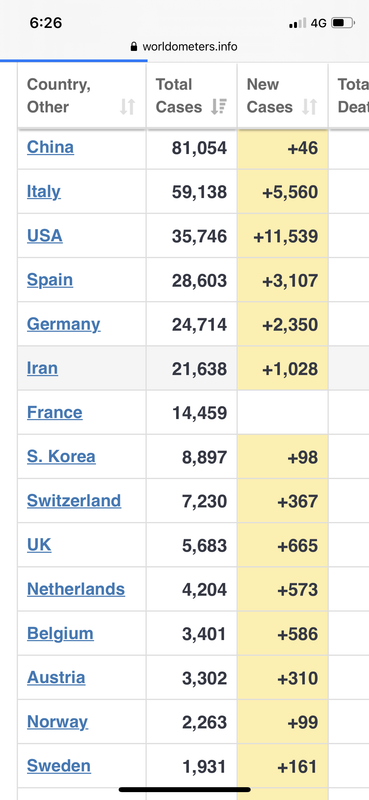This screenshot has height=800, width=369.
Task: Open the Switzerland country link
Action: click(x=74, y=501)
